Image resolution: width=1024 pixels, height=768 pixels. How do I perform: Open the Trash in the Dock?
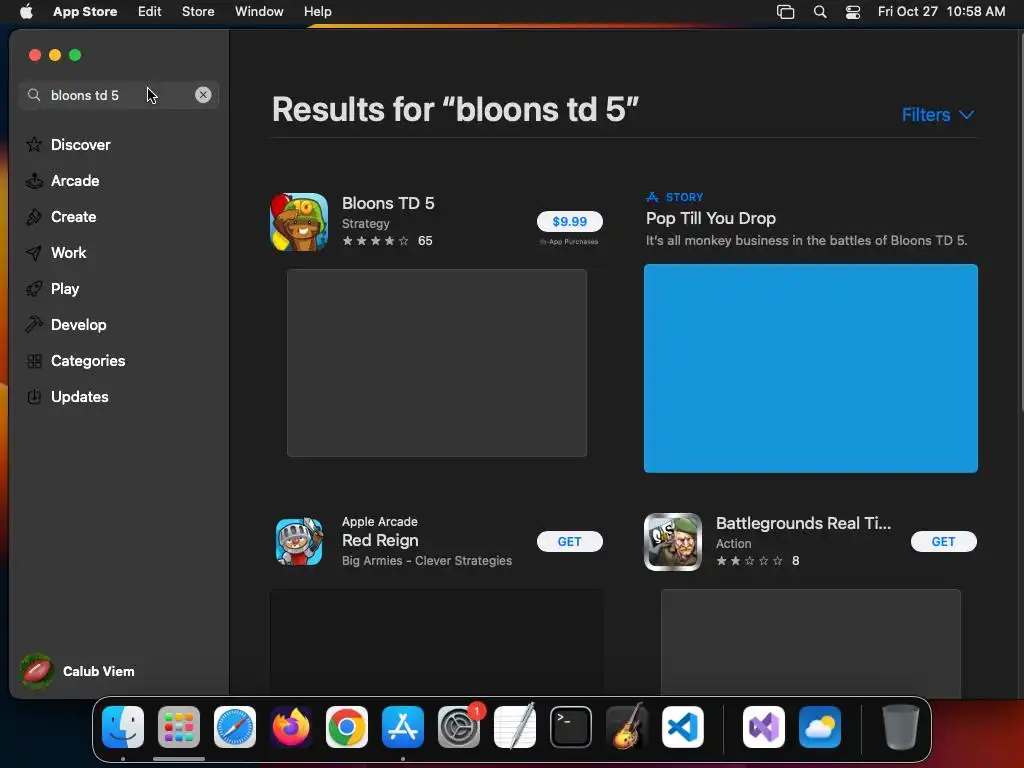[901, 727]
